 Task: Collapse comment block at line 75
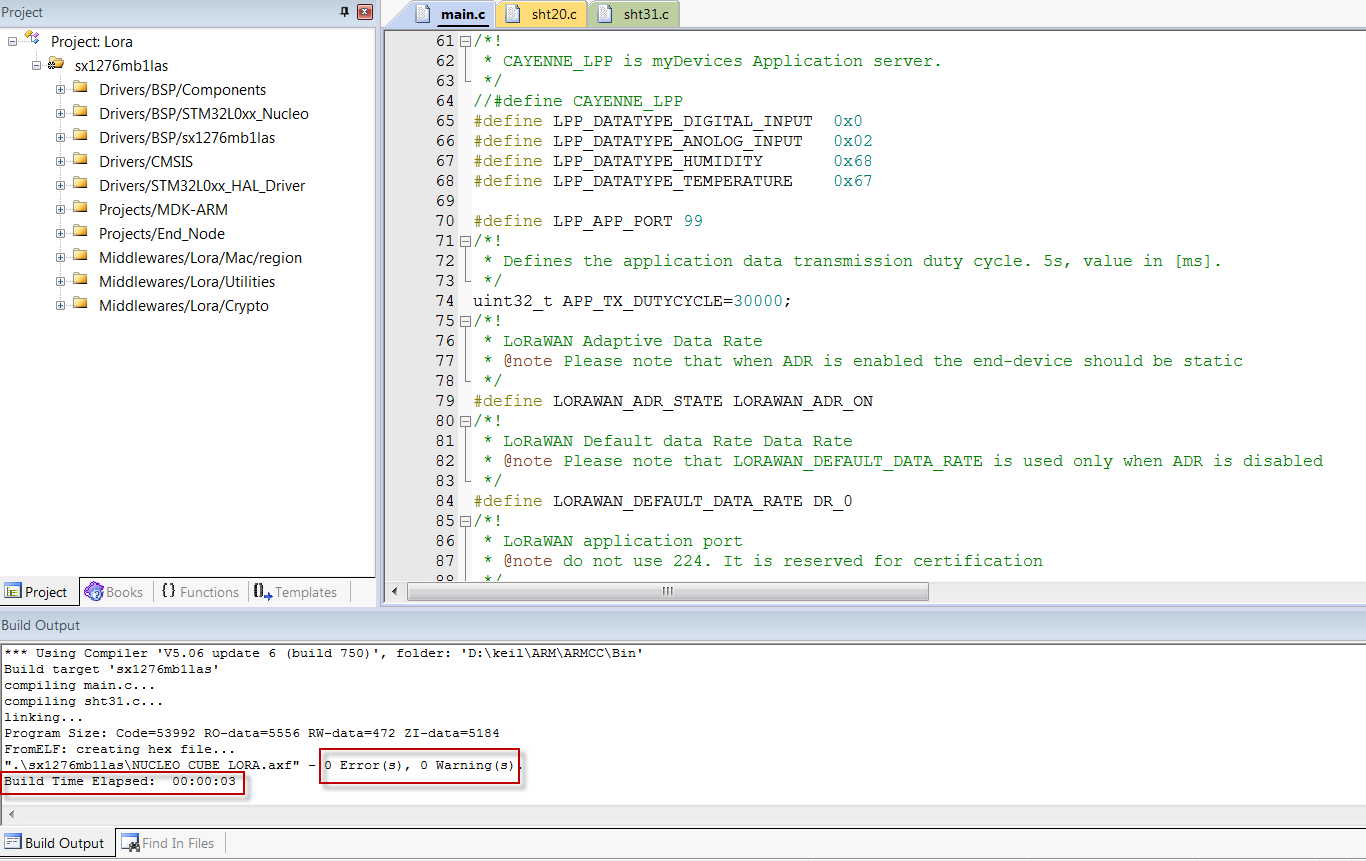(x=465, y=321)
